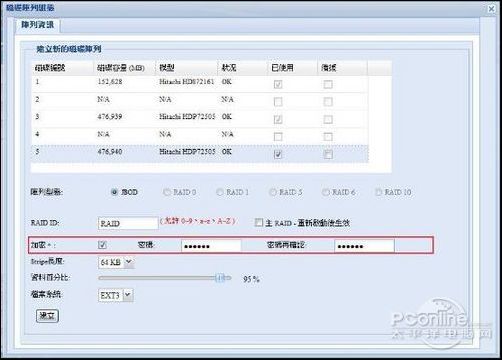Select the RAID 5 radio button
The image size is (502, 360).
(x=273, y=192)
